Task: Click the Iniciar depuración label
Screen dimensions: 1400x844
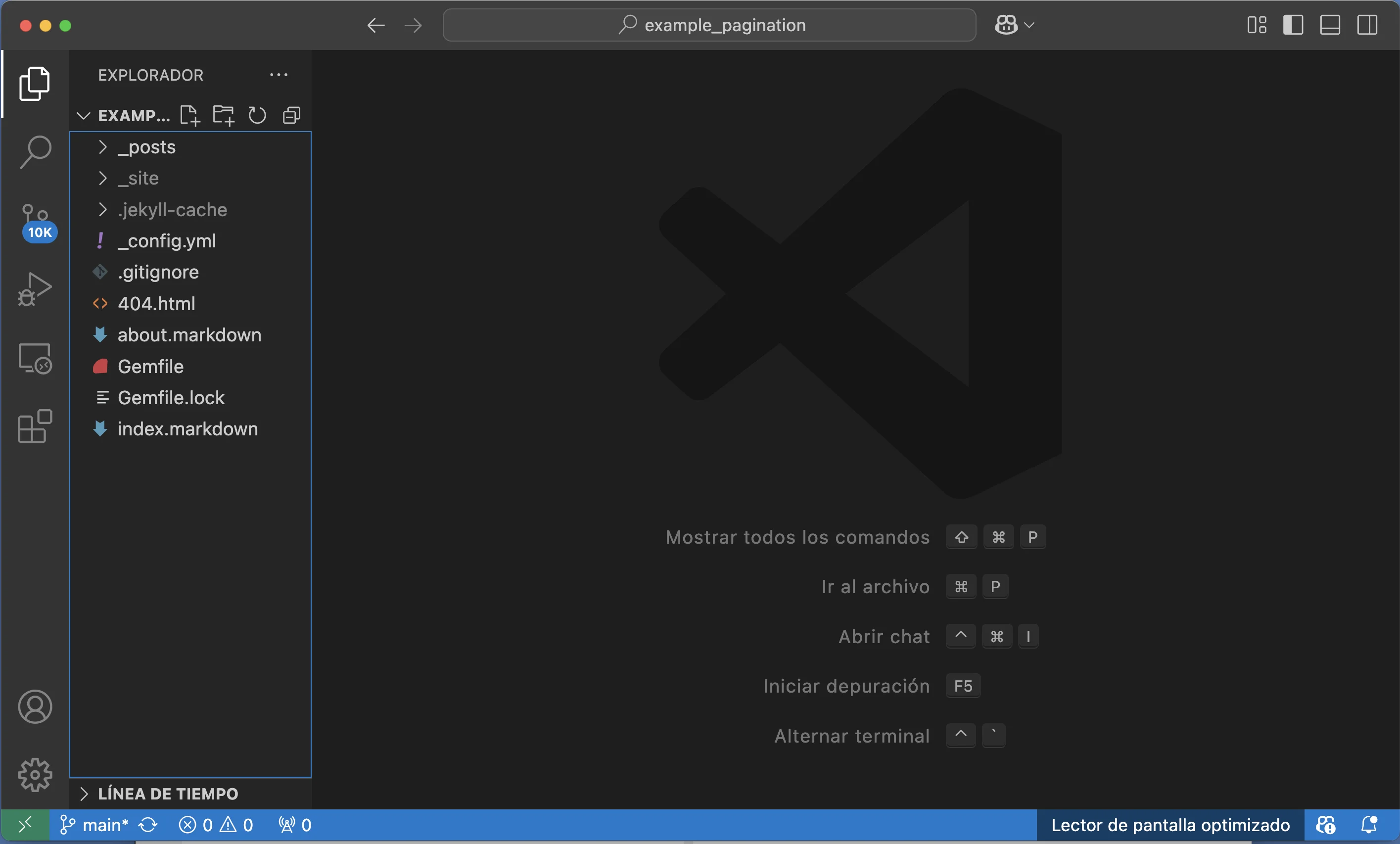Action: click(846, 686)
